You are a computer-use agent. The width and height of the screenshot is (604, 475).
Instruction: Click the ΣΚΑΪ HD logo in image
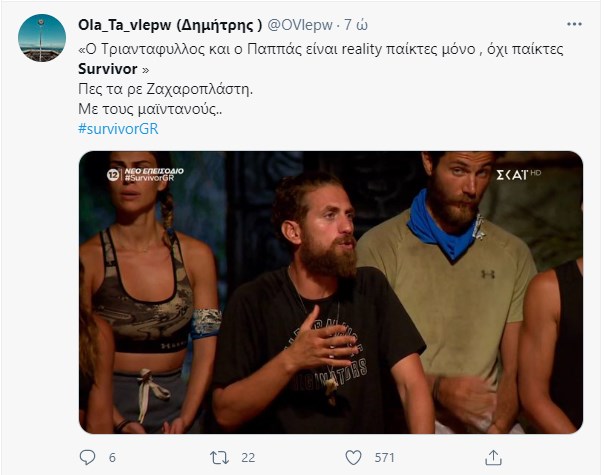518,175
